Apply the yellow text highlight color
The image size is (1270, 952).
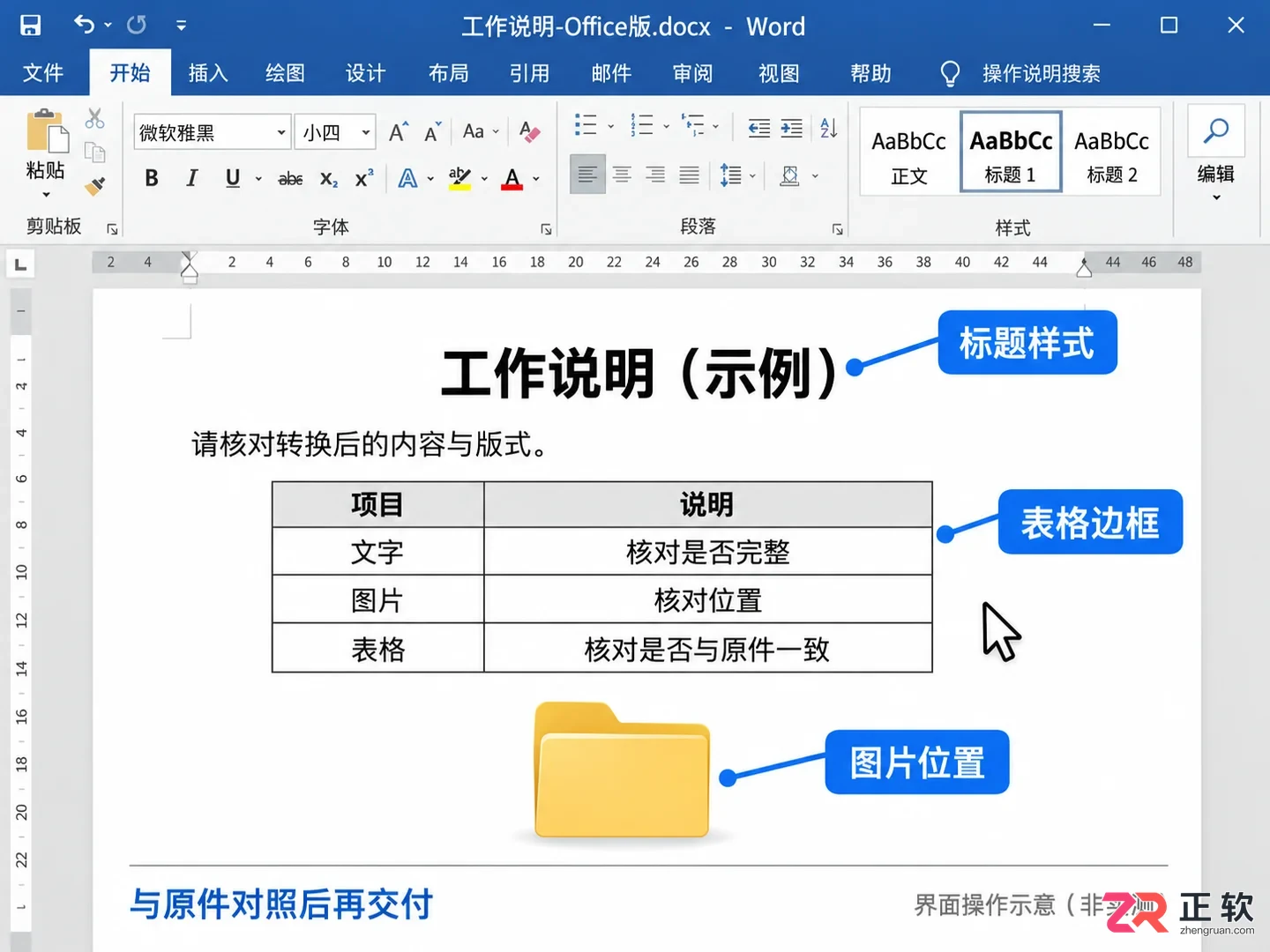point(459,179)
